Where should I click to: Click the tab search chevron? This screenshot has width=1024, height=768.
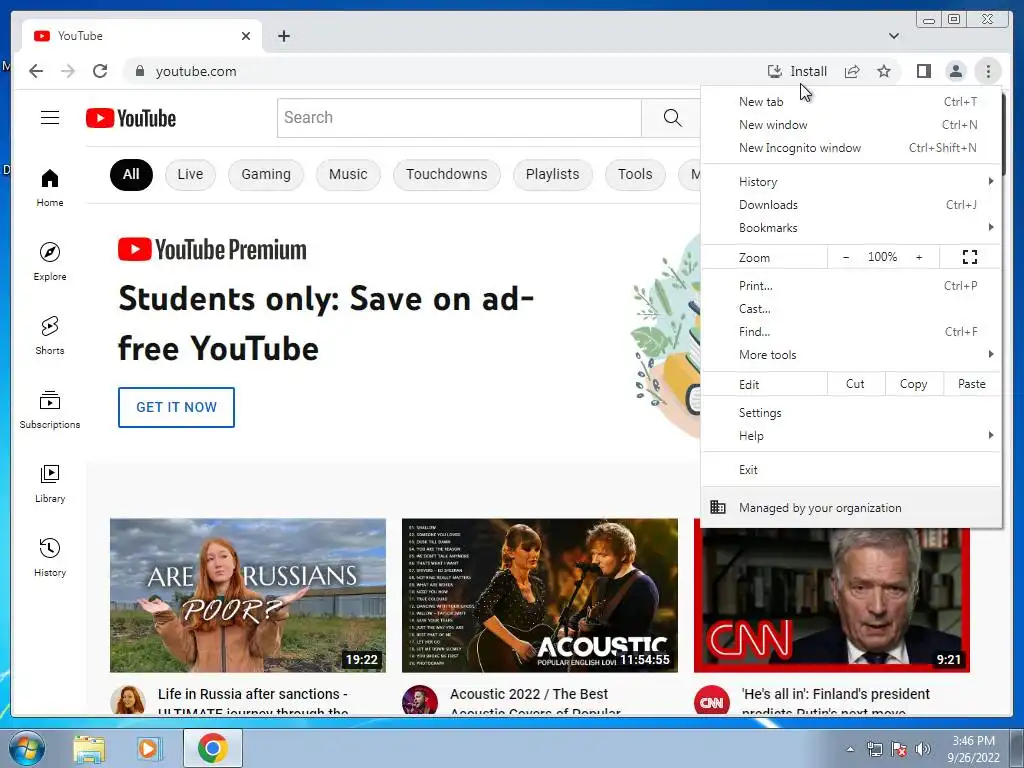pos(893,36)
